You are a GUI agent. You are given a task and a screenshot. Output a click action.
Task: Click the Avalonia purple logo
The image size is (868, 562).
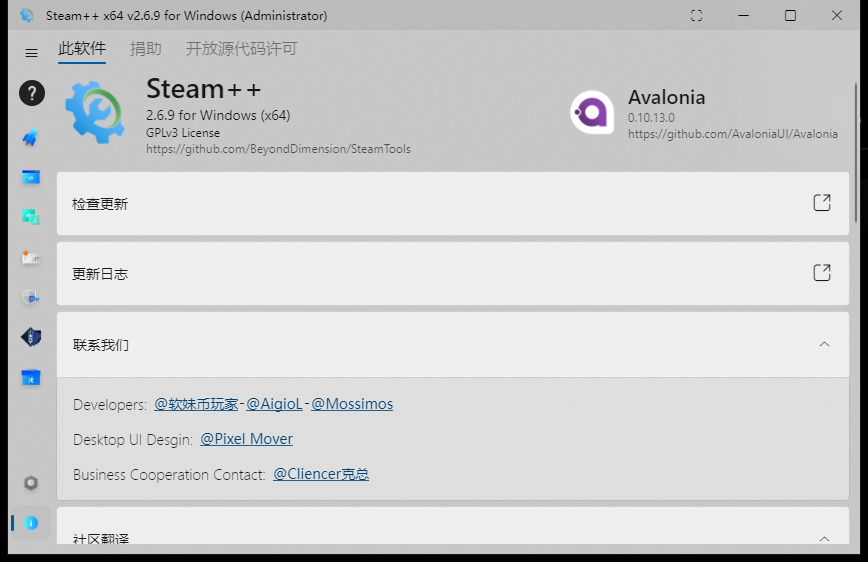tap(592, 112)
